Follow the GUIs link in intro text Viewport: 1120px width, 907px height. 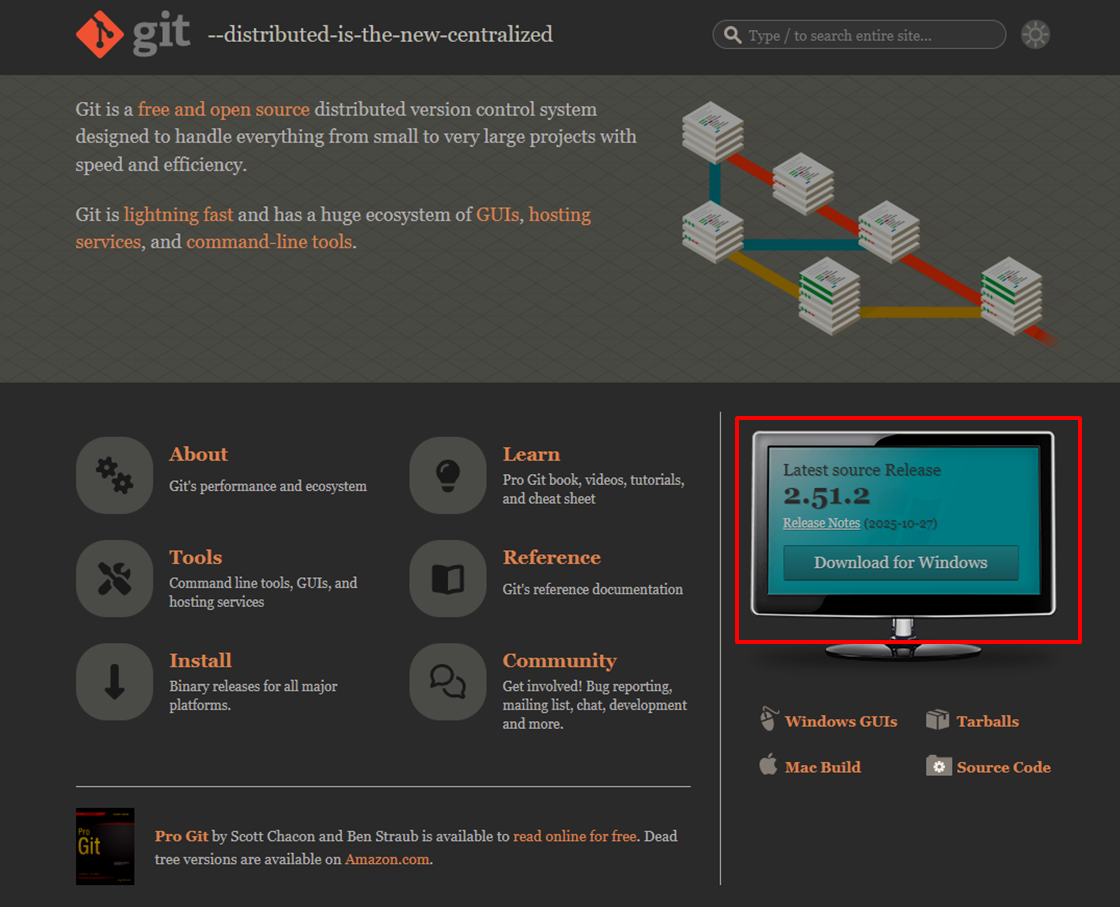tap(498, 215)
